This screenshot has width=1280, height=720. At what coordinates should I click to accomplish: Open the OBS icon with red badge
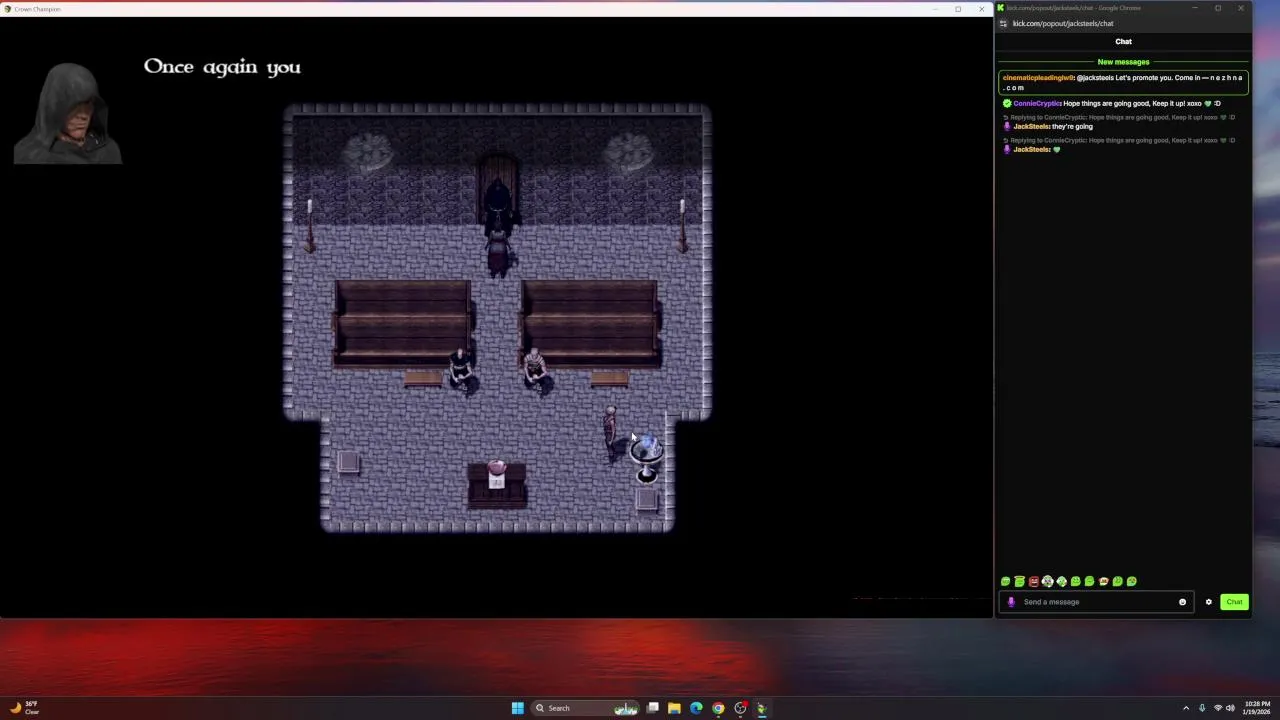click(x=740, y=708)
